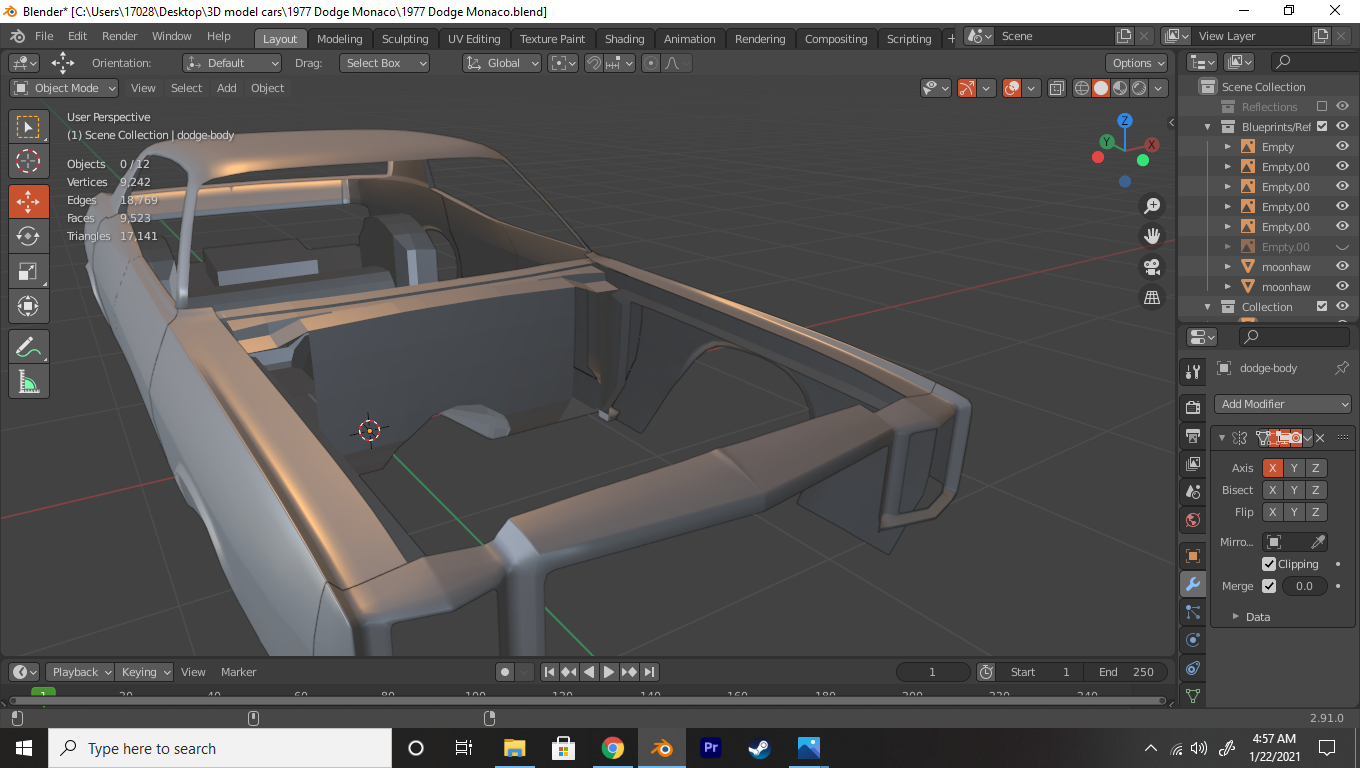The image size is (1360, 768).
Task: Select the Rotate tool
Action: click(28, 236)
